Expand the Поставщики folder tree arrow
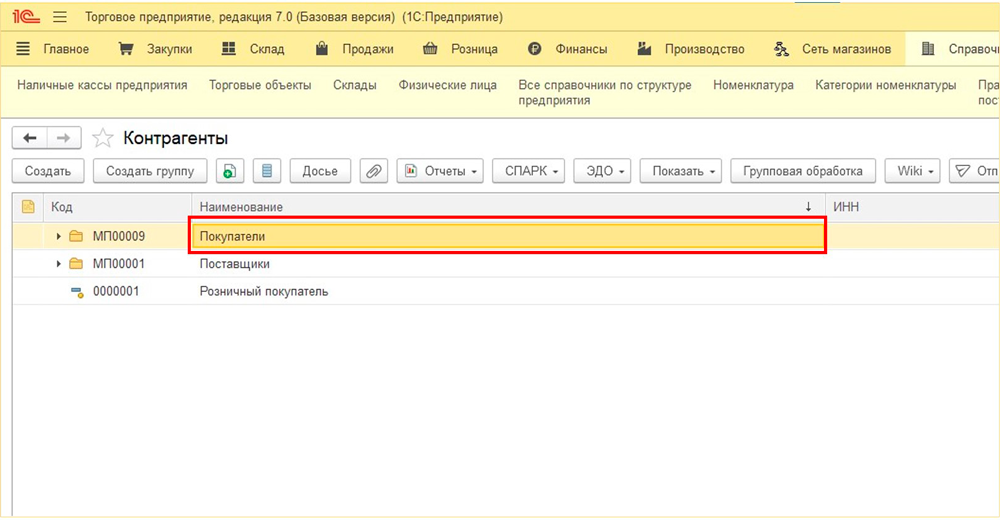 [x=59, y=264]
